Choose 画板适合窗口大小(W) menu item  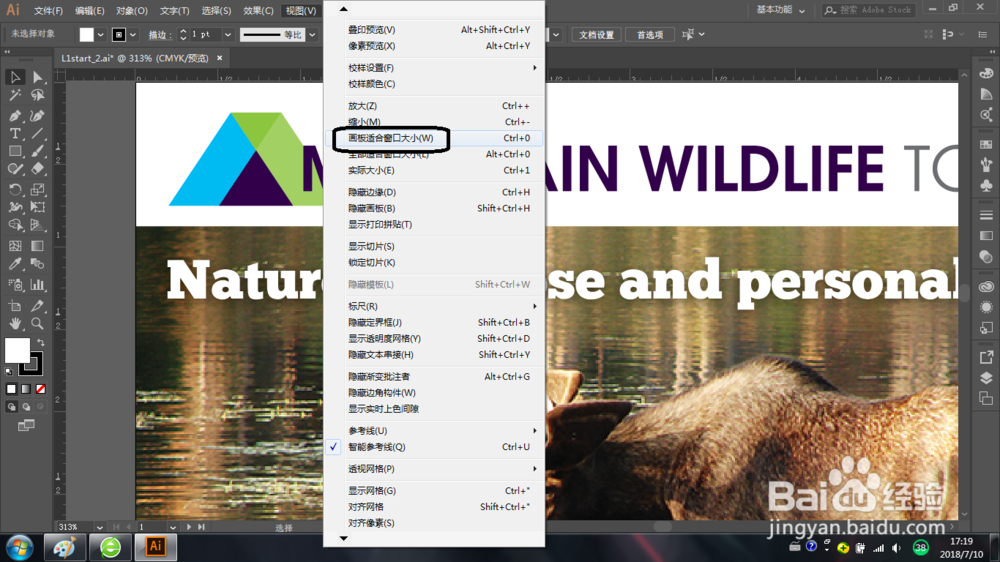click(434, 138)
